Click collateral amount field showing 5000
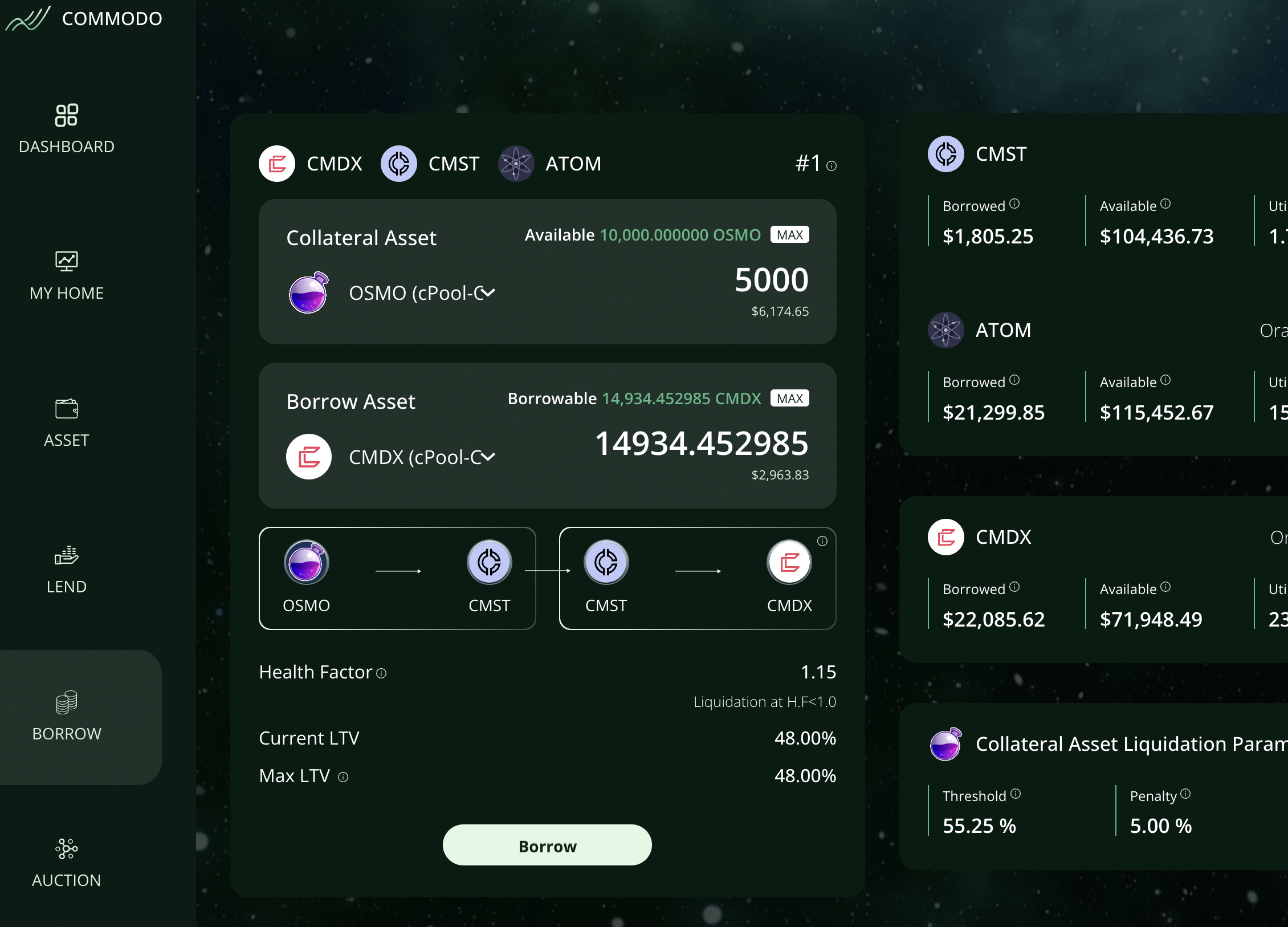Viewport: 1288px width, 927px height. (x=771, y=280)
